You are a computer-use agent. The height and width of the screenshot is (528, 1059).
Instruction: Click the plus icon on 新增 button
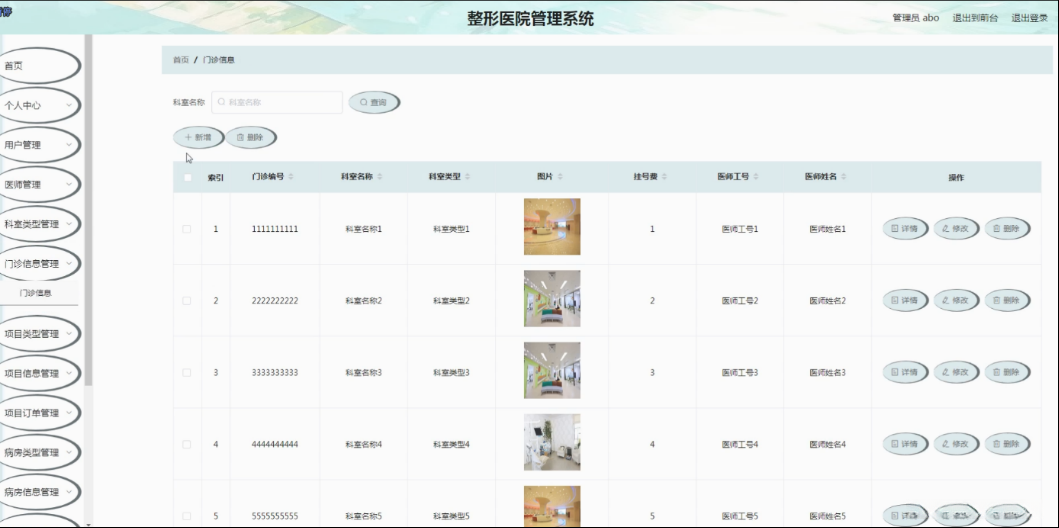coord(188,137)
